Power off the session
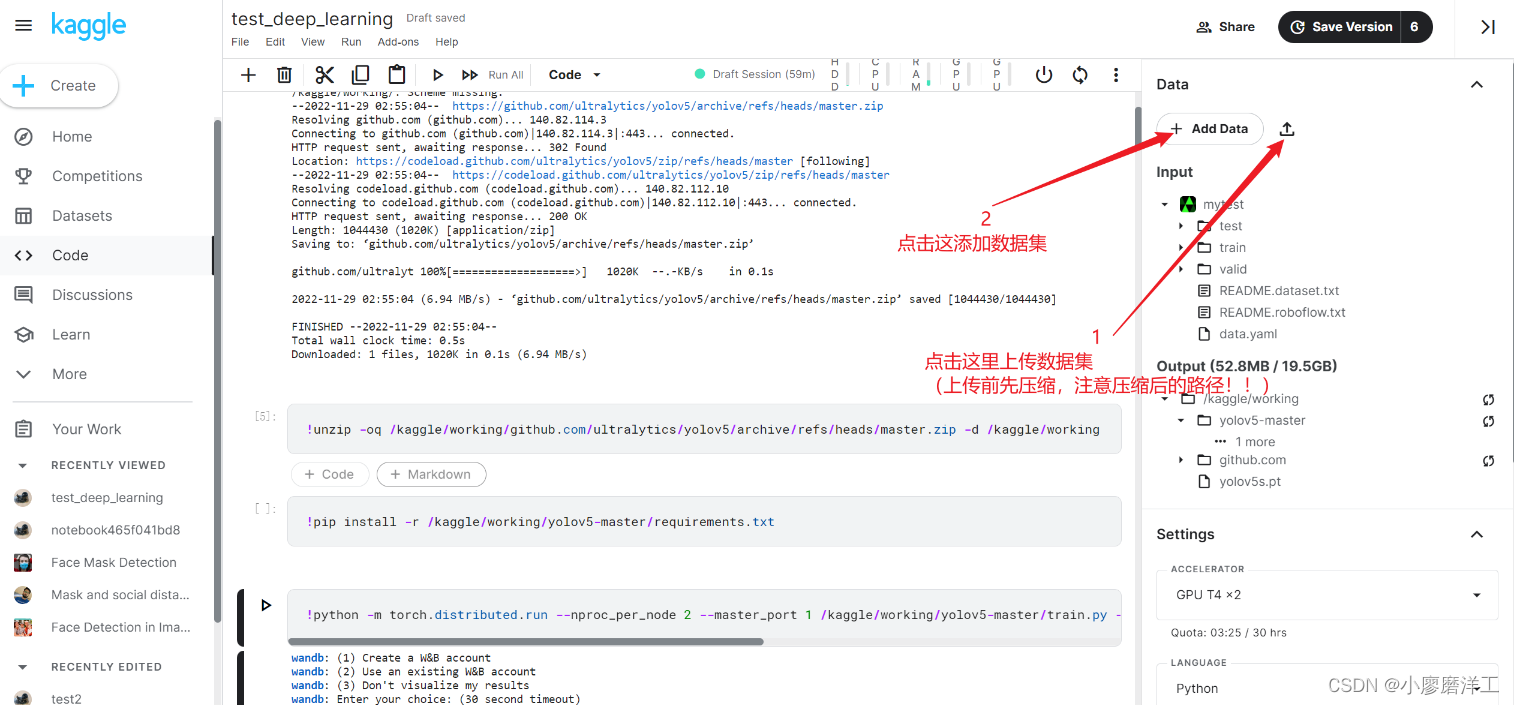 [1044, 75]
